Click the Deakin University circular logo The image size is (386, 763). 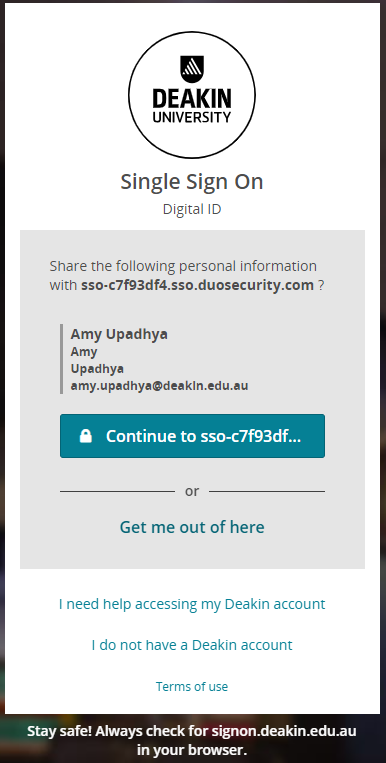point(192,95)
